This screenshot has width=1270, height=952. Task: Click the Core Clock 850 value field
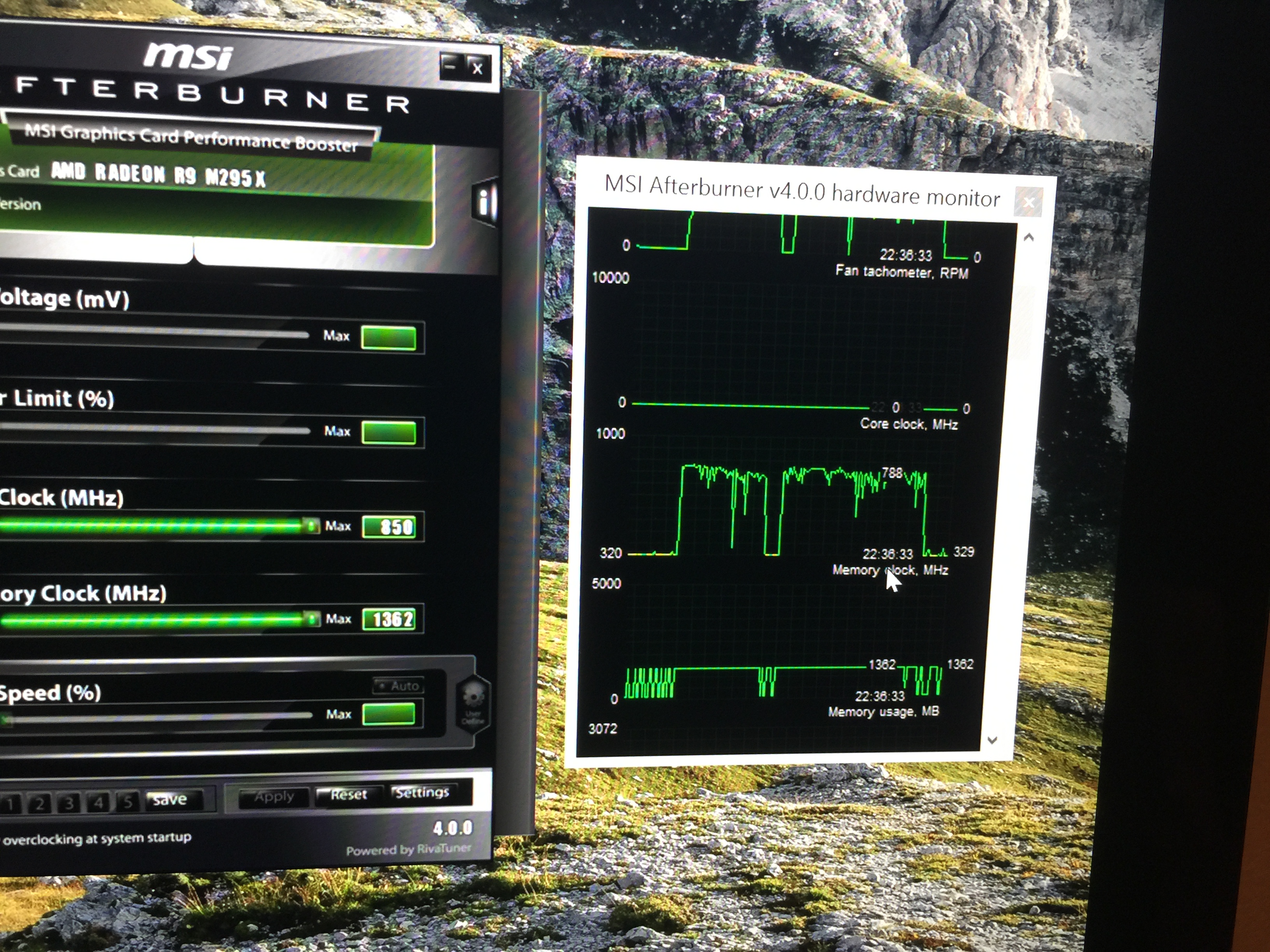pyautogui.click(x=390, y=527)
